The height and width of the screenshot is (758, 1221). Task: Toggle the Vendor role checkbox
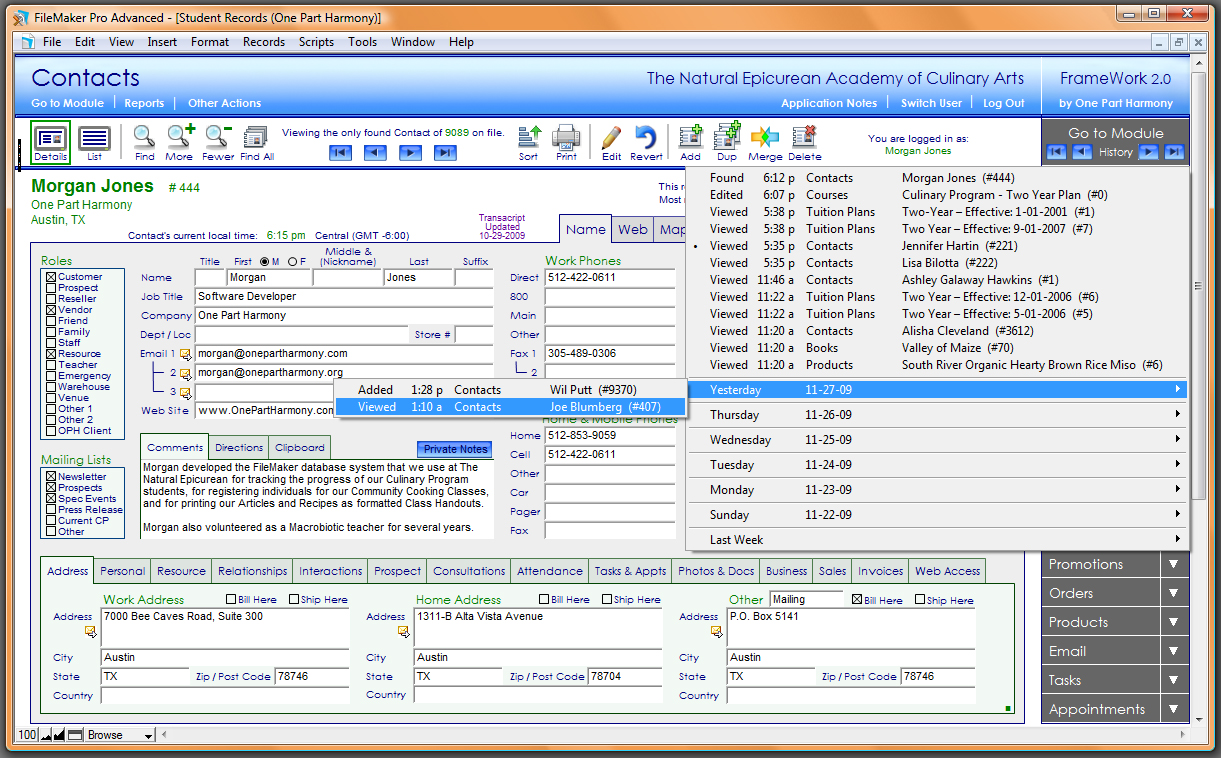51,310
